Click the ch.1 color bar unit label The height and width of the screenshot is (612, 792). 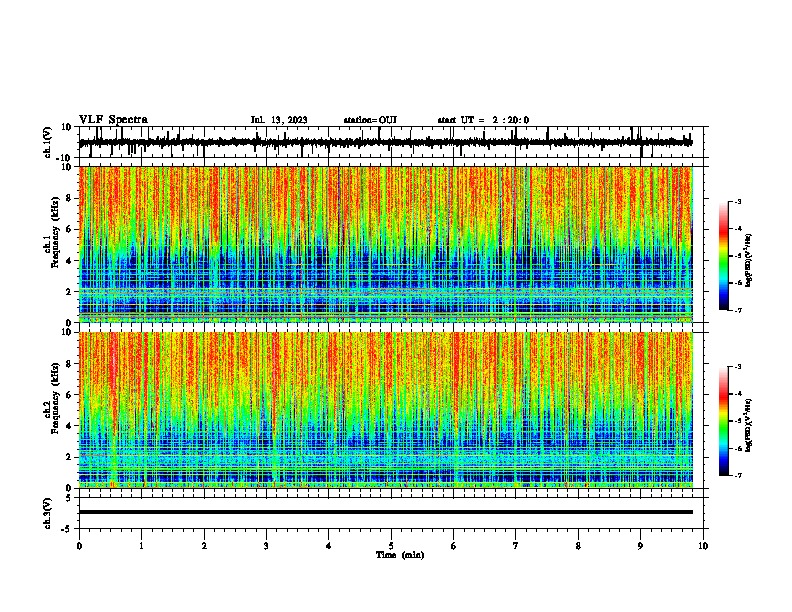pyautogui.click(x=749, y=261)
